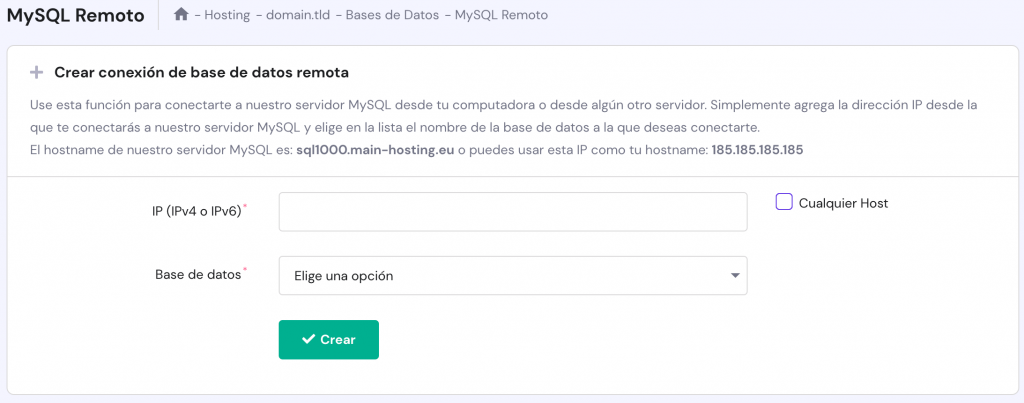Click the Base de datos field label
This screenshot has height=403, width=1024.
198,275
